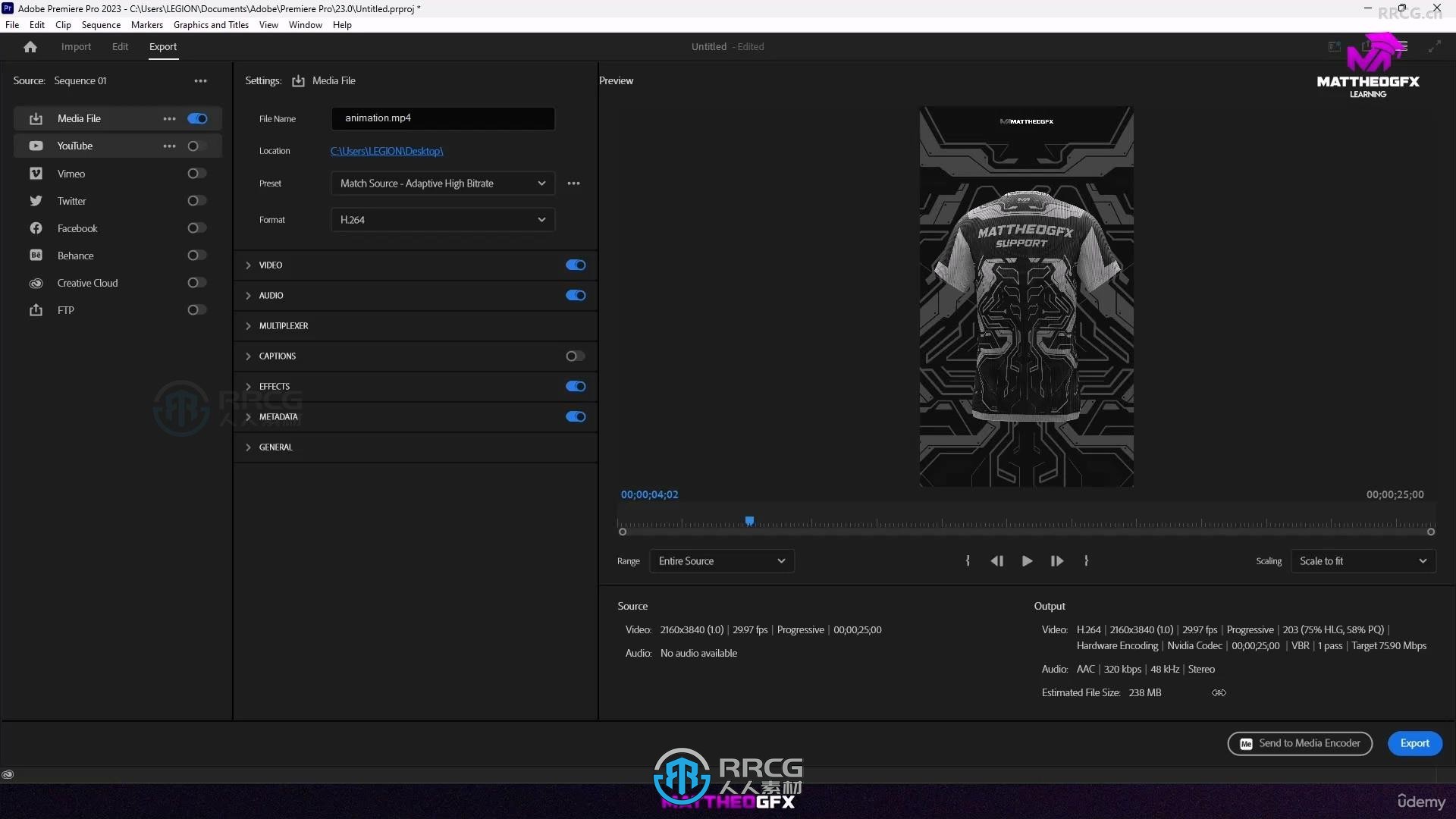The image size is (1456, 819).
Task: Toggle the VIDEO section enable switch
Action: [x=576, y=264]
